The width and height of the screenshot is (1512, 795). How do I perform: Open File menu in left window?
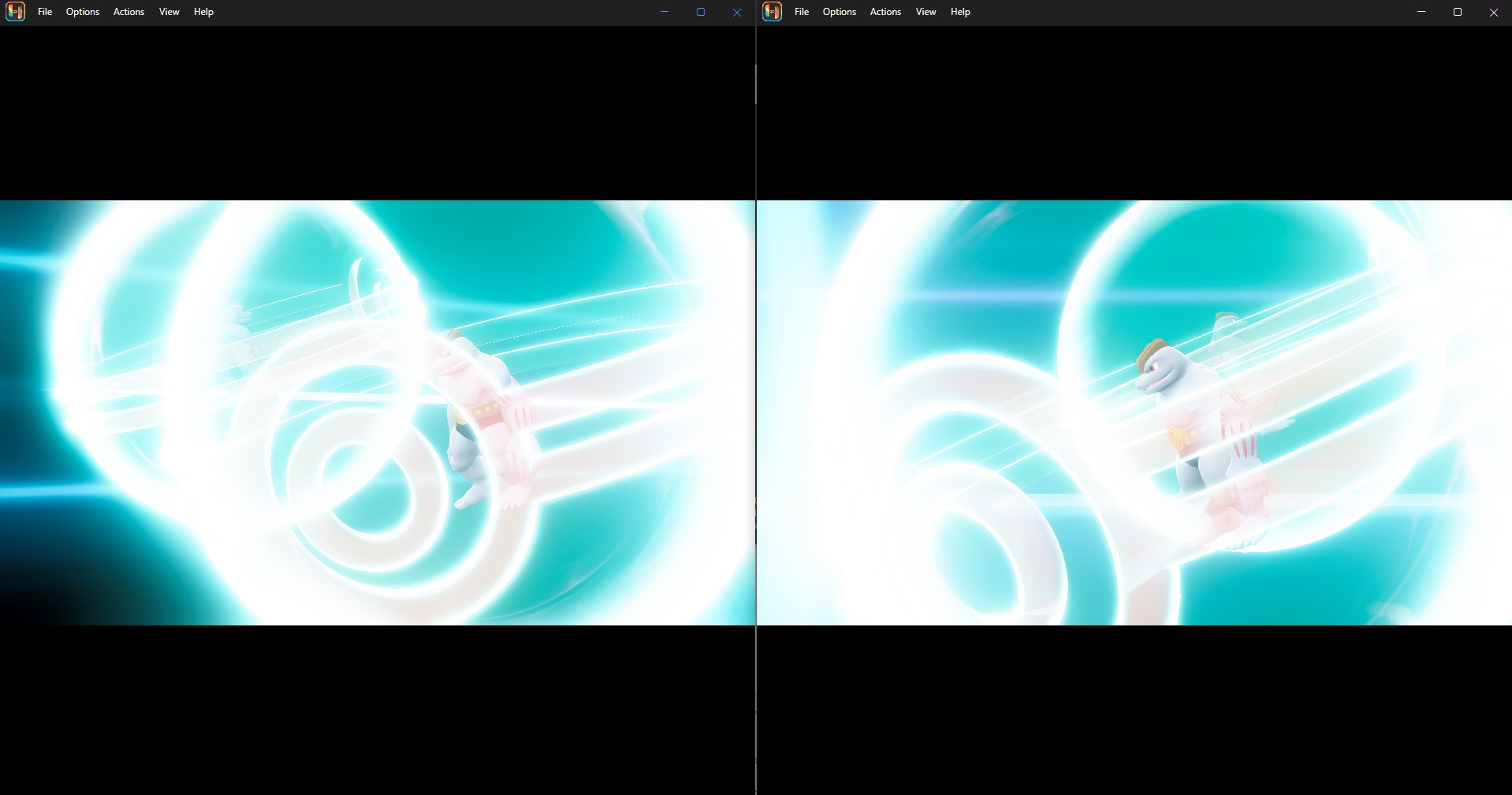(x=45, y=12)
